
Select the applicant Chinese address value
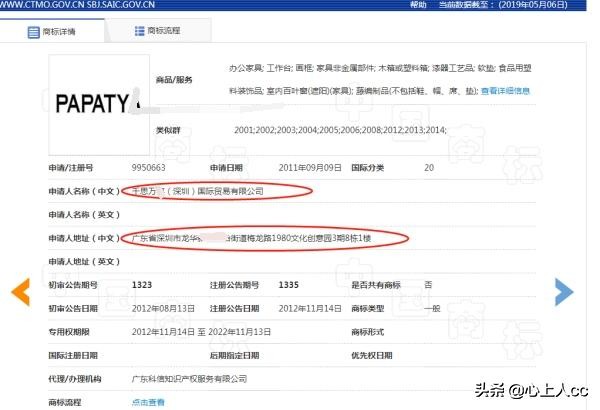tap(251, 238)
